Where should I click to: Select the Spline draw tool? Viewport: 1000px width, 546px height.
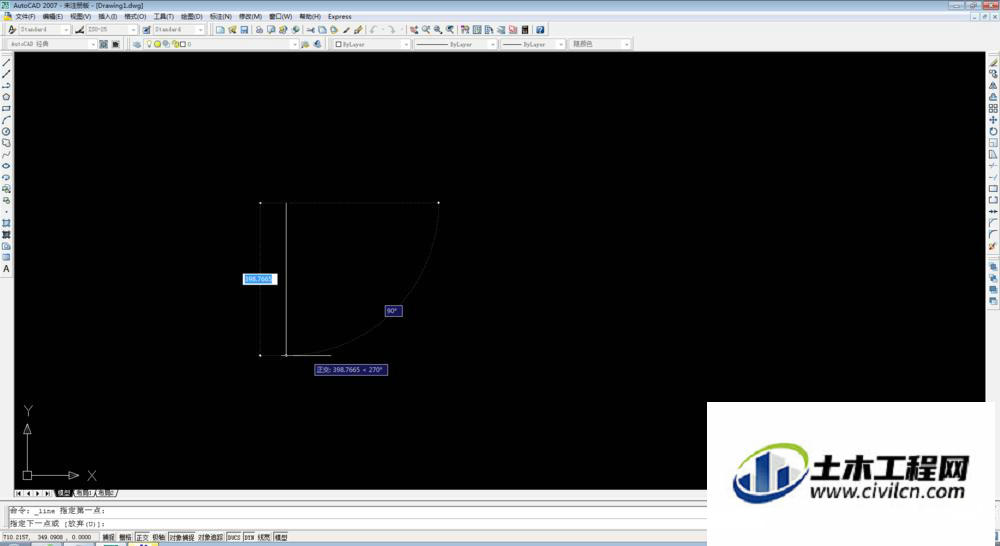(x=6, y=154)
